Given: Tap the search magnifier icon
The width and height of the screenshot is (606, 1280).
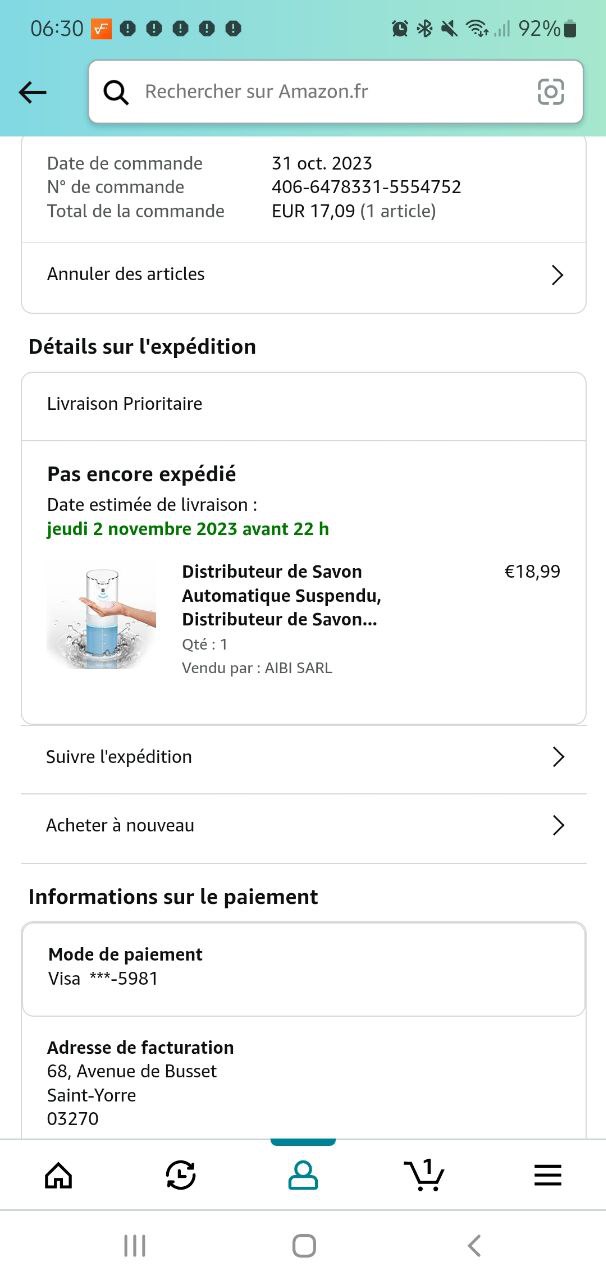Looking at the screenshot, I should 117,92.
